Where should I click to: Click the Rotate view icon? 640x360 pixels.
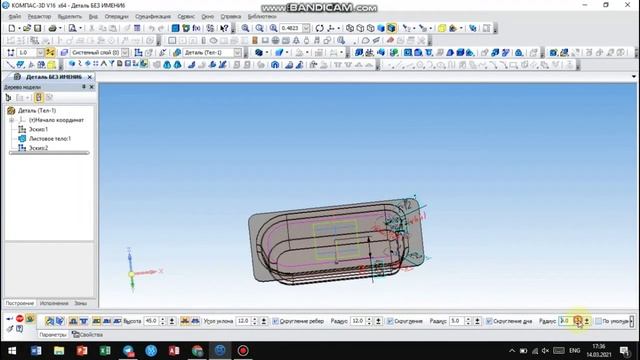point(320,28)
